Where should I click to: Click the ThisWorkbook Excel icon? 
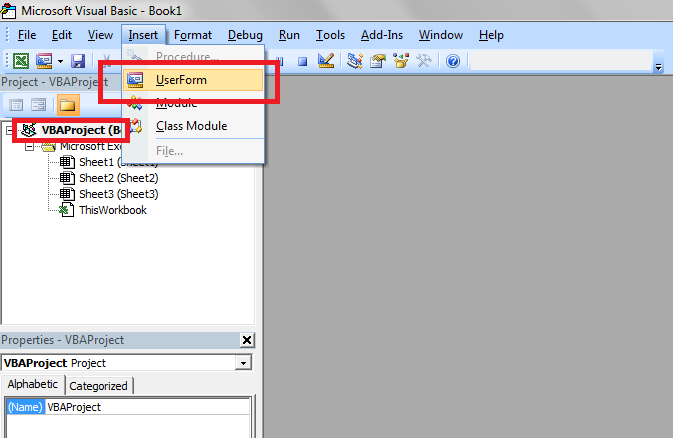66,210
